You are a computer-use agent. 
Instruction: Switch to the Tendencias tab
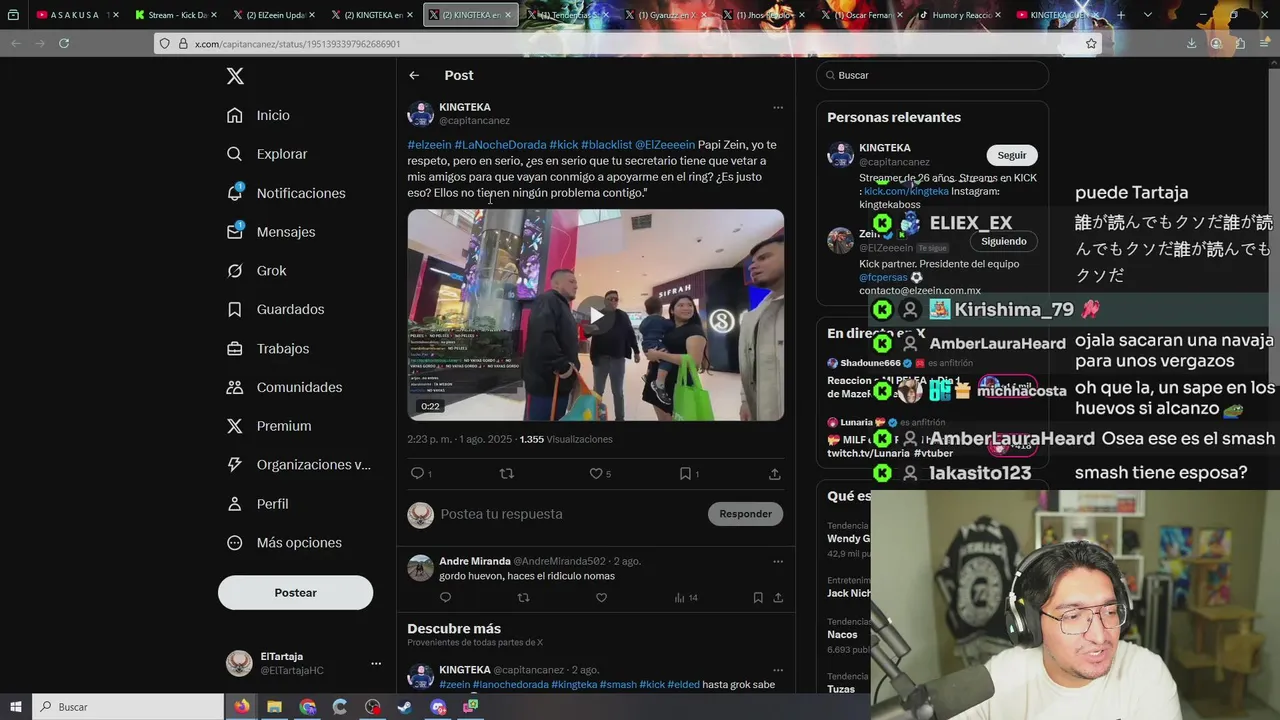(x=568, y=15)
